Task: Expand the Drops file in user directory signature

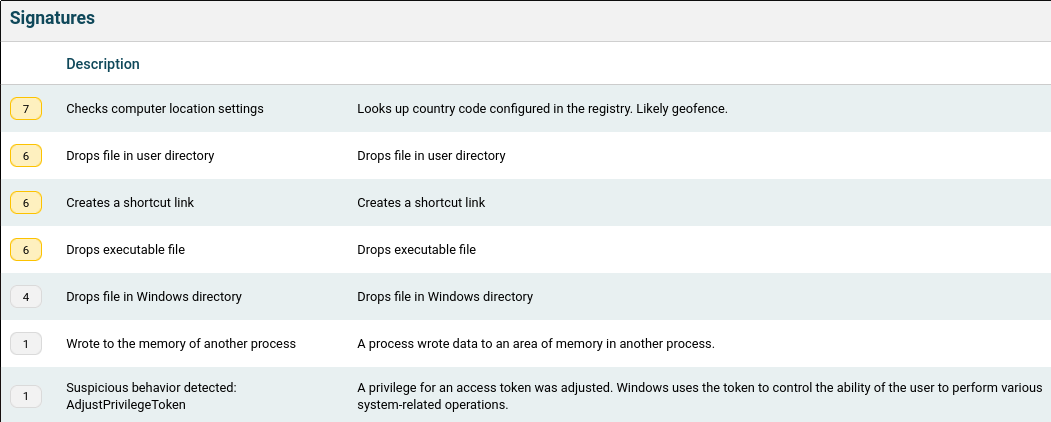Action: click(x=140, y=156)
